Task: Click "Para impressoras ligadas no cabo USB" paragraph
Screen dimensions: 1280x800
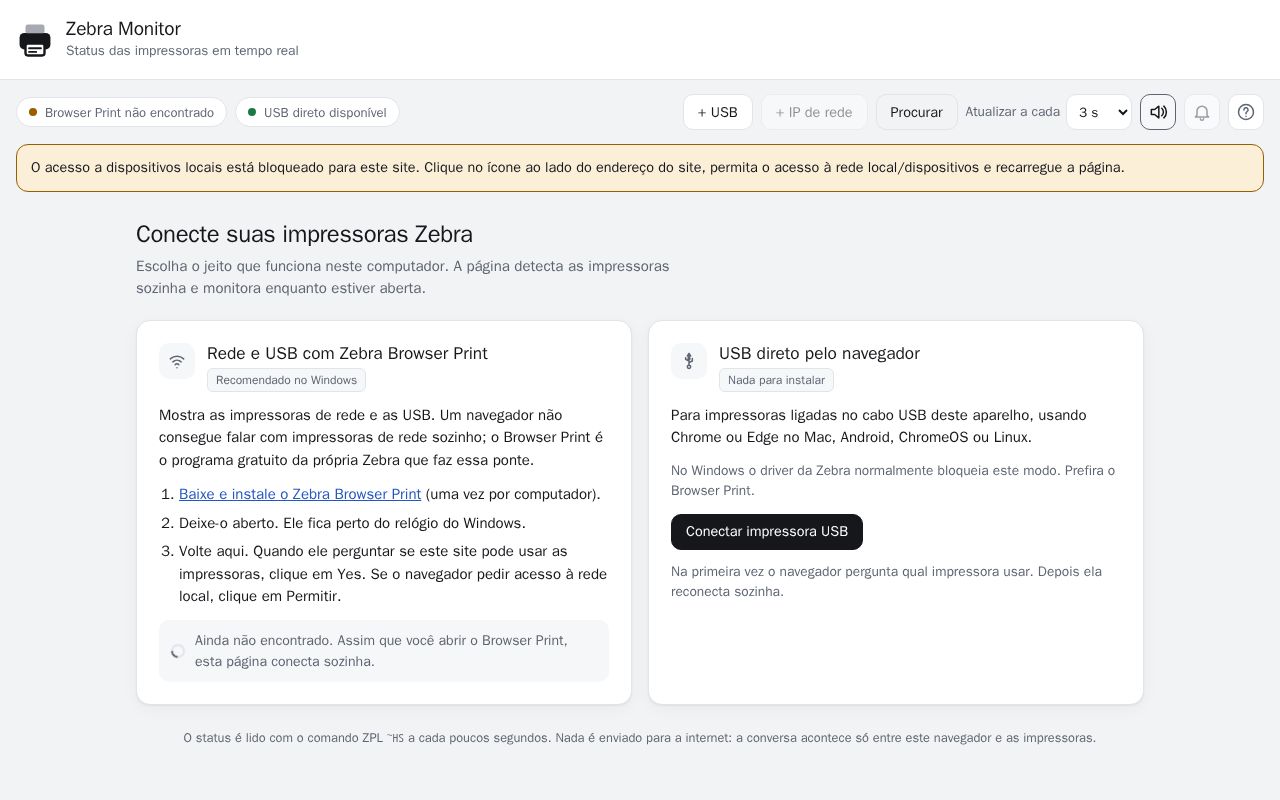Action: pos(879,426)
